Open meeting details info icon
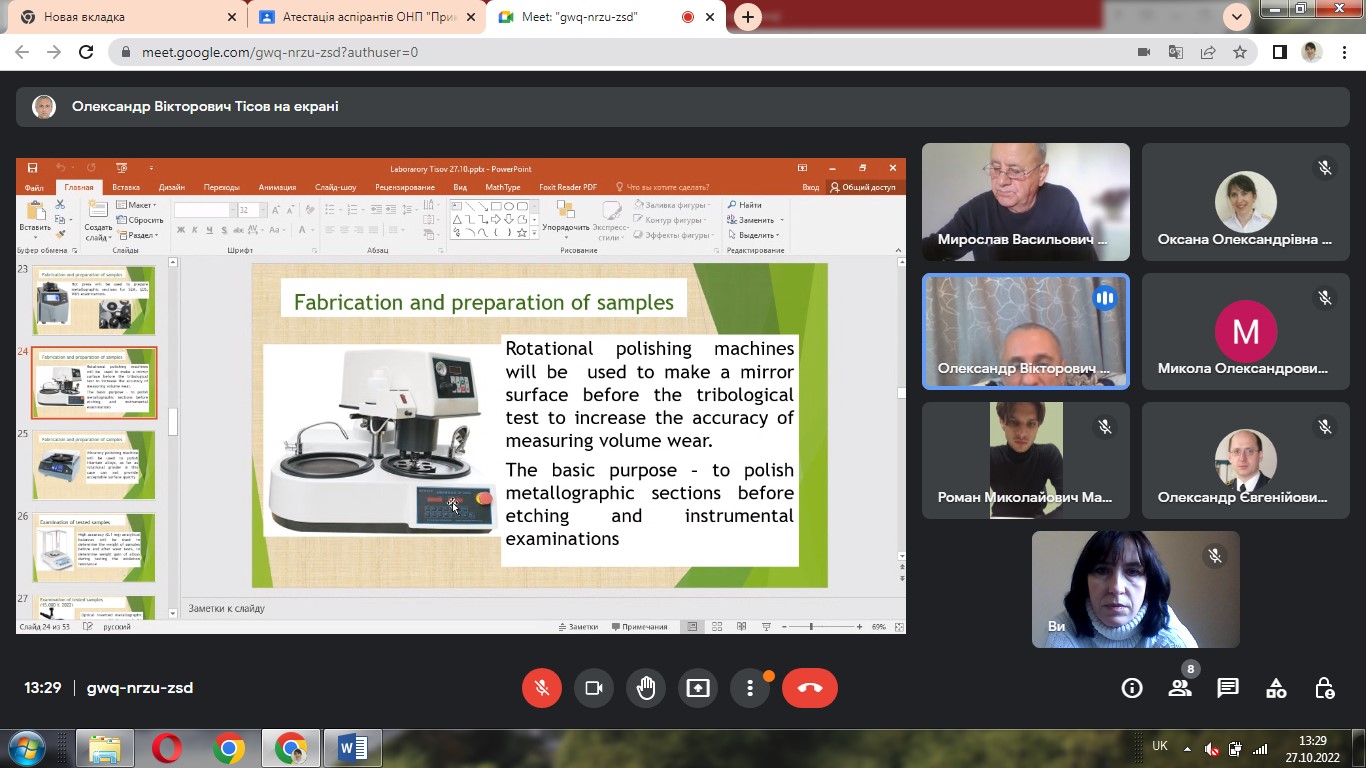The image size is (1366, 768). [x=1132, y=688]
